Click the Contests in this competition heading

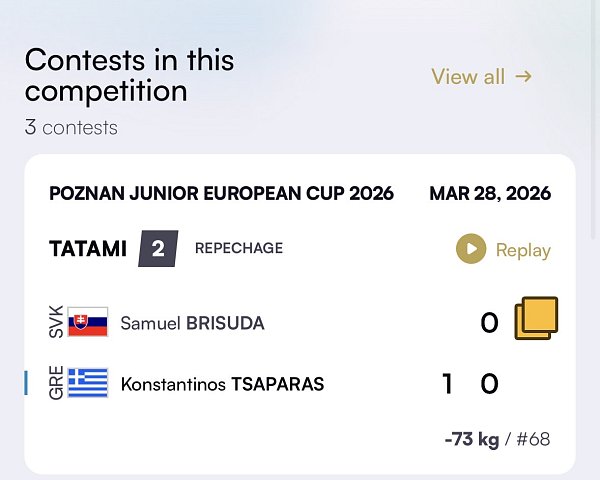click(x=130, y=75)
